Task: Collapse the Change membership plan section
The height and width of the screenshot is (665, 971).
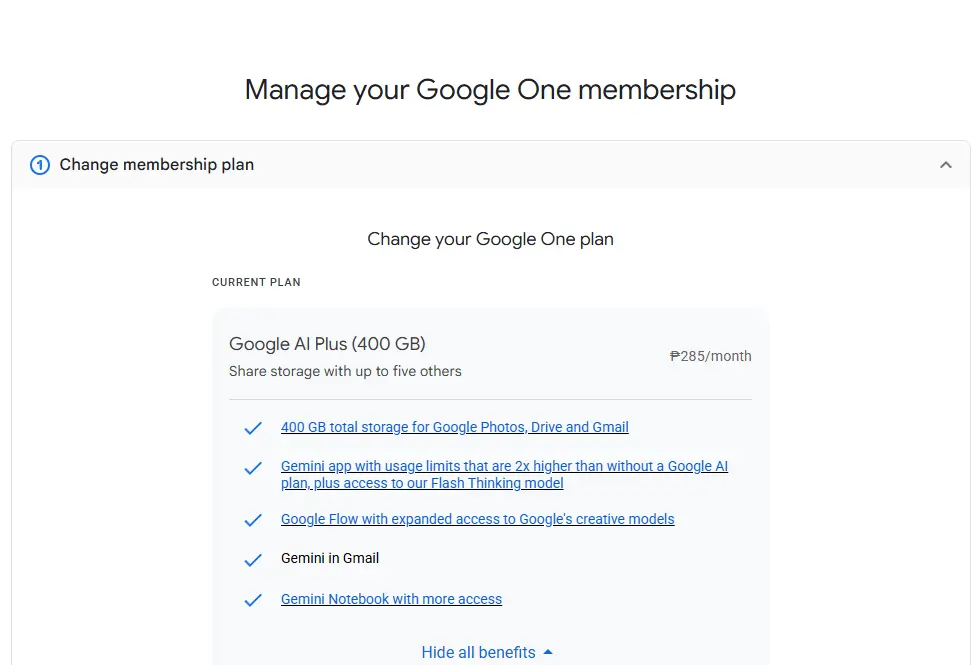Action: (x=946, y=165)
